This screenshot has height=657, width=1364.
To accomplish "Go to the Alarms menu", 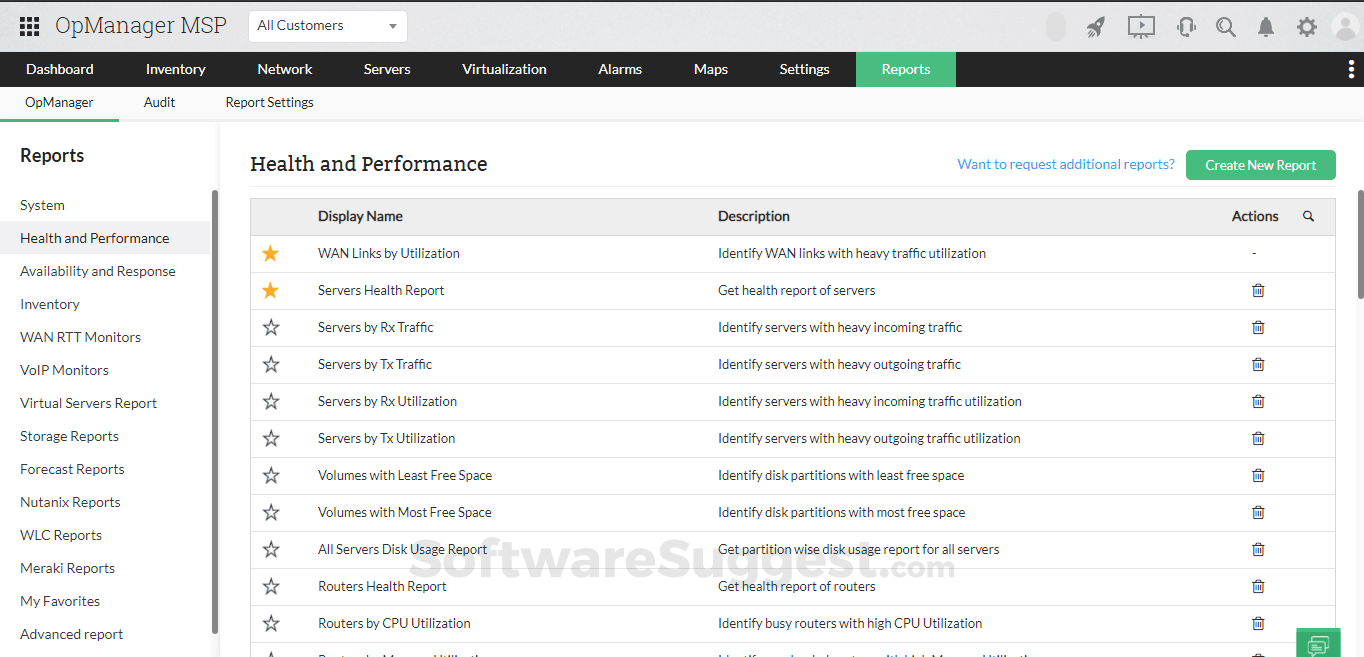I will (619, 69).
